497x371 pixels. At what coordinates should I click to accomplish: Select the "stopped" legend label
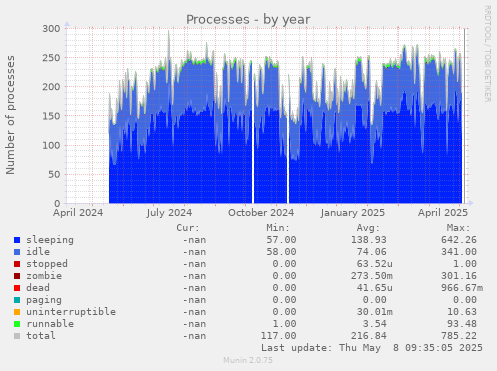tap(47, 264)
